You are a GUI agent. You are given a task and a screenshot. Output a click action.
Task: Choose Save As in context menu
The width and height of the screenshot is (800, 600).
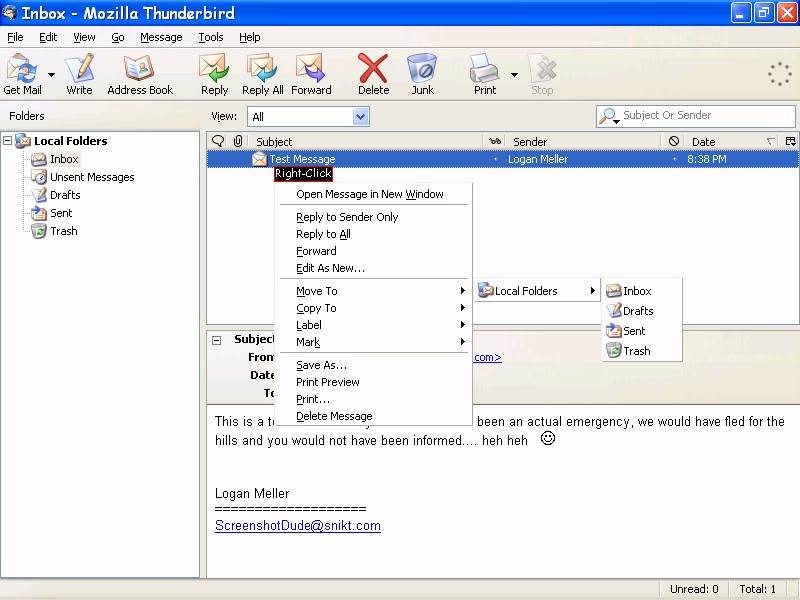(373, 365)
